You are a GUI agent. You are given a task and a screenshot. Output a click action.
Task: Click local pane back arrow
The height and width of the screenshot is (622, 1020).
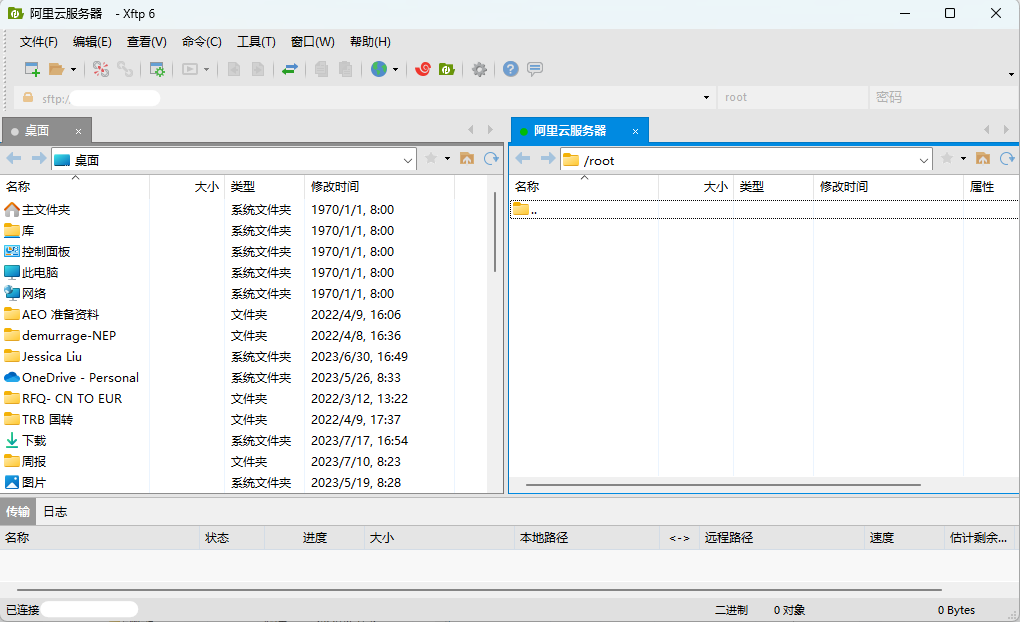pos(14,159)
